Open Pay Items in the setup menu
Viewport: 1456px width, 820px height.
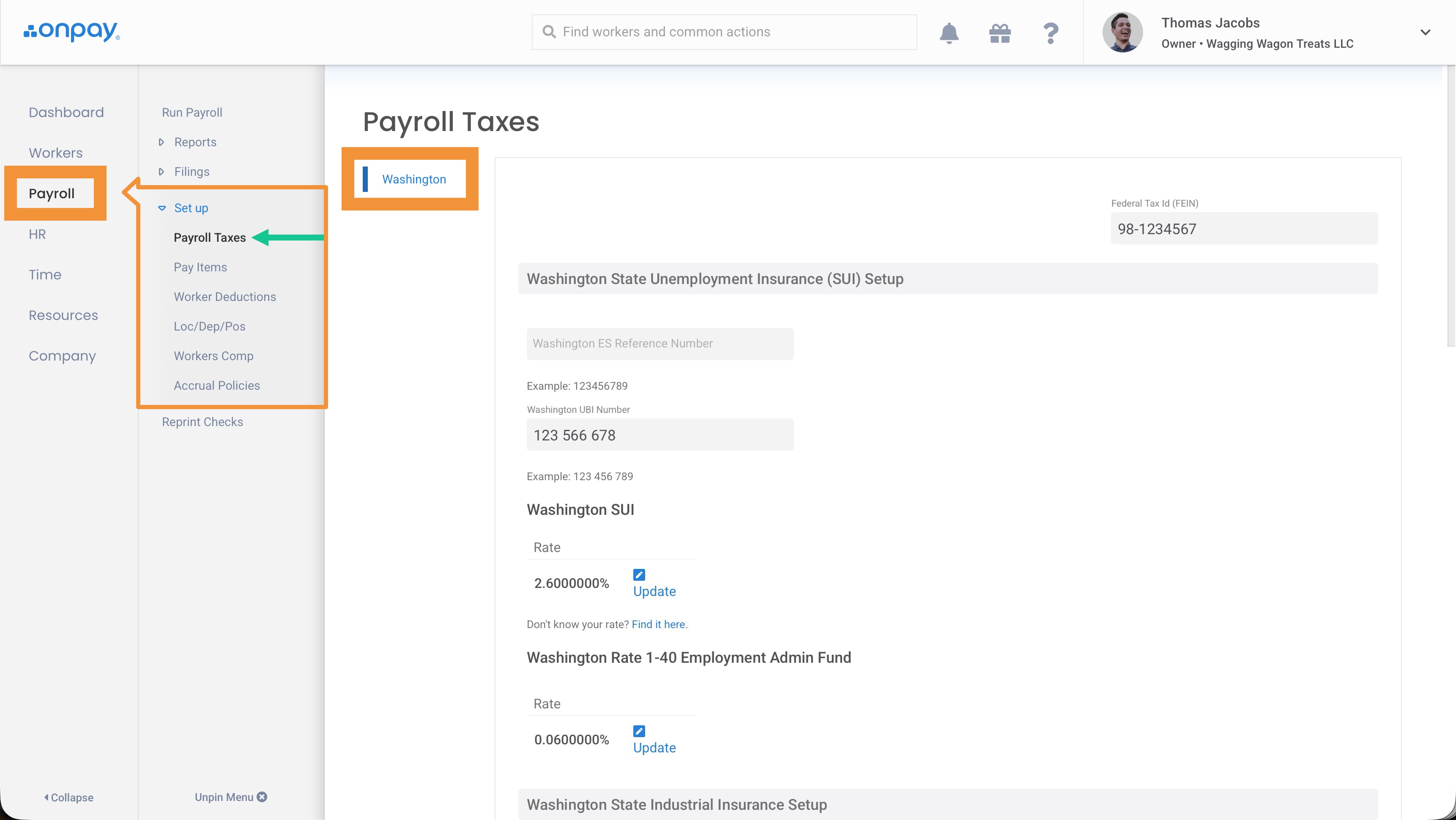tap(200, 267)
